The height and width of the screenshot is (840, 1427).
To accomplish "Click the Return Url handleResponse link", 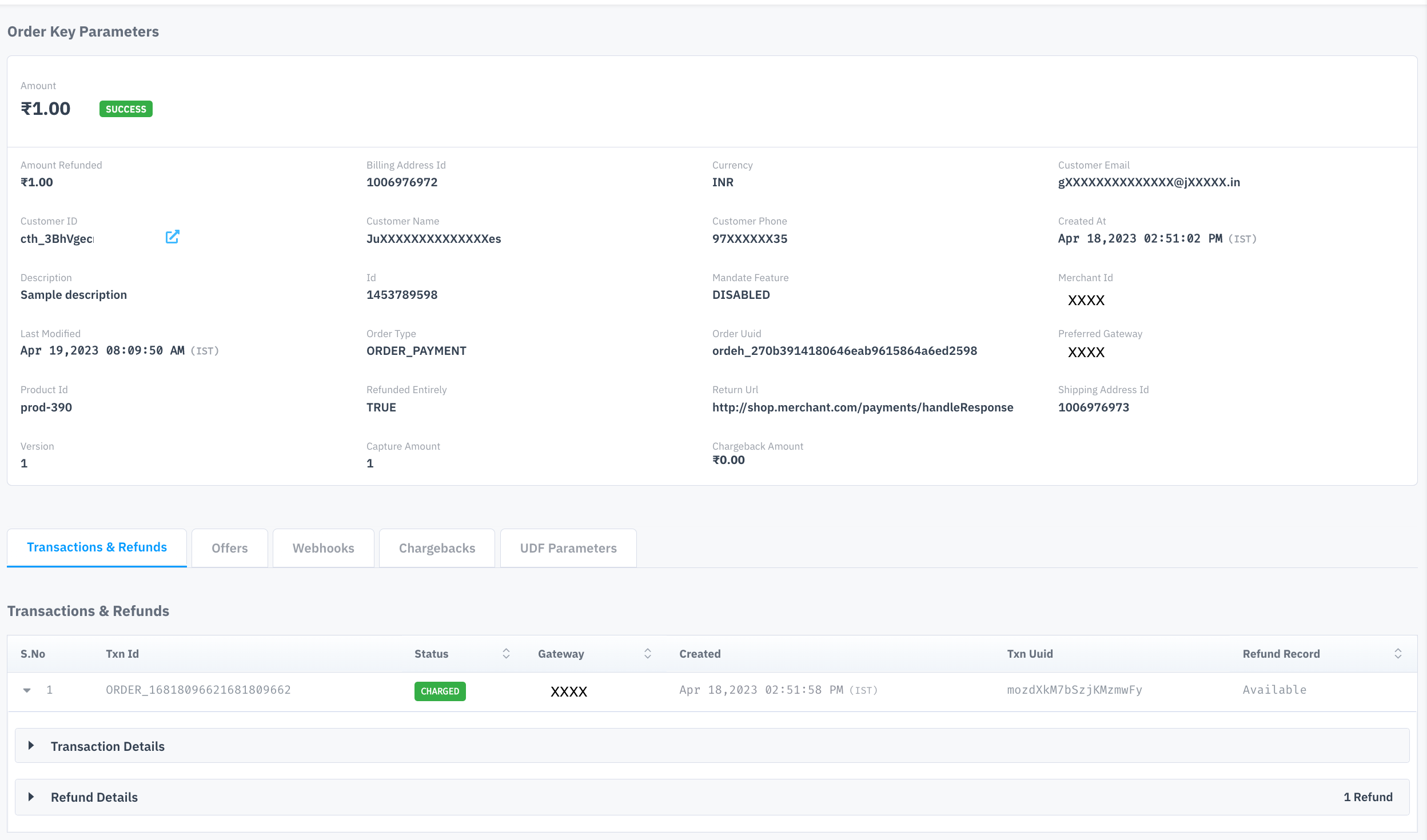I will [862, 407].
